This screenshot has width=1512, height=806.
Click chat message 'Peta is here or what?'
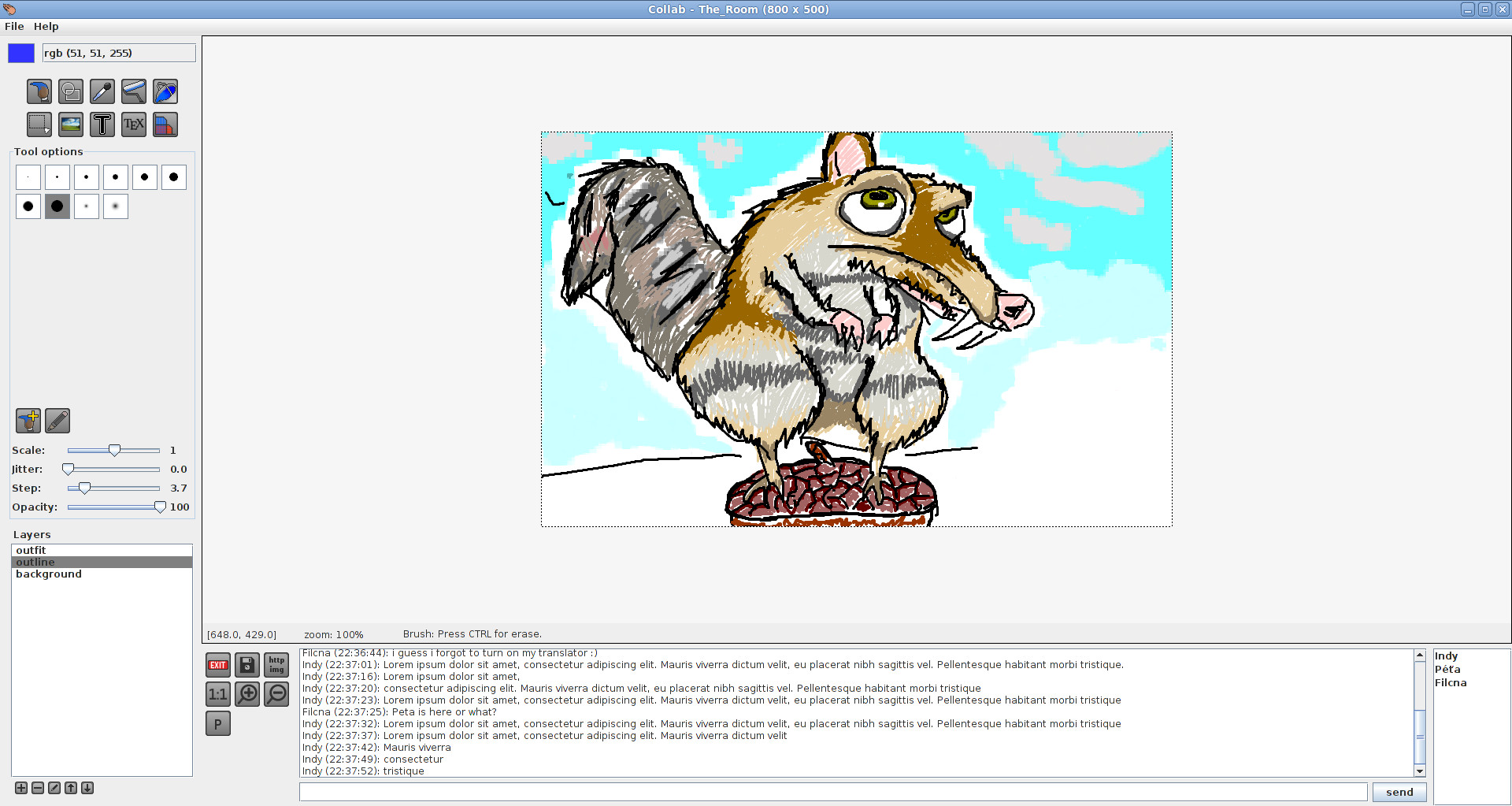[x=444, y=711]
